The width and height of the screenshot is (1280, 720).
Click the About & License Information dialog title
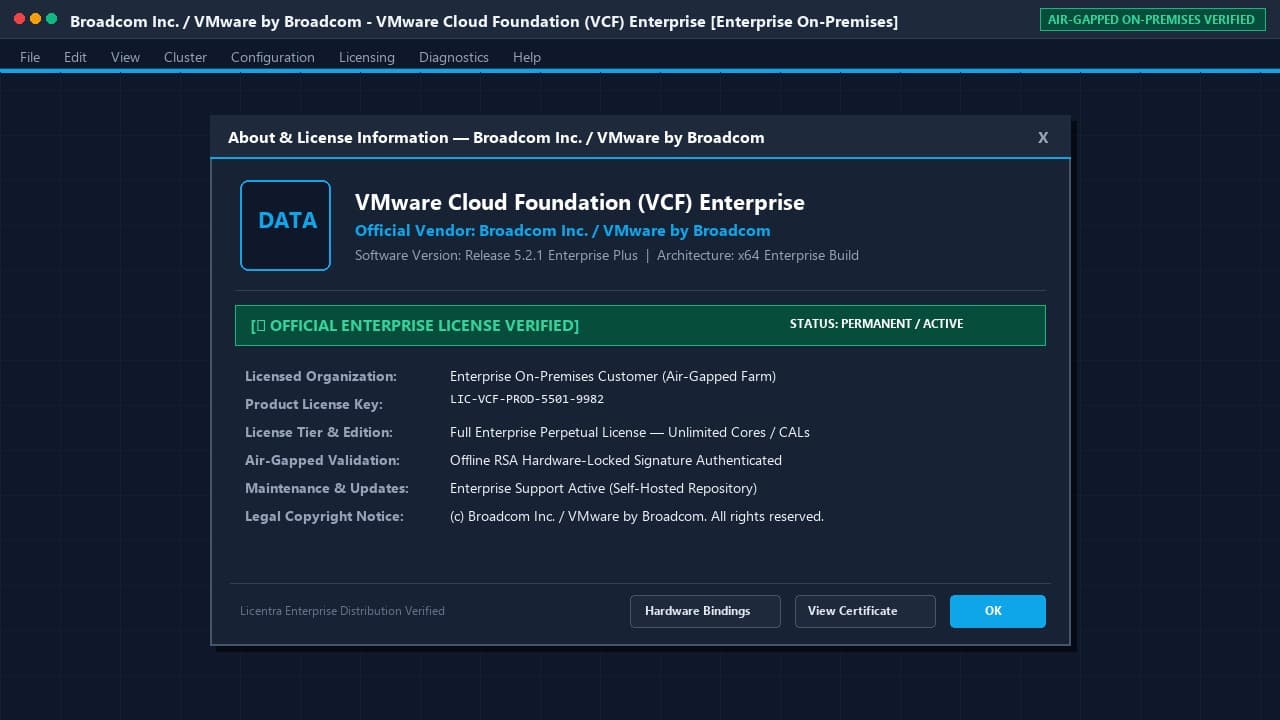pos(496,138)
